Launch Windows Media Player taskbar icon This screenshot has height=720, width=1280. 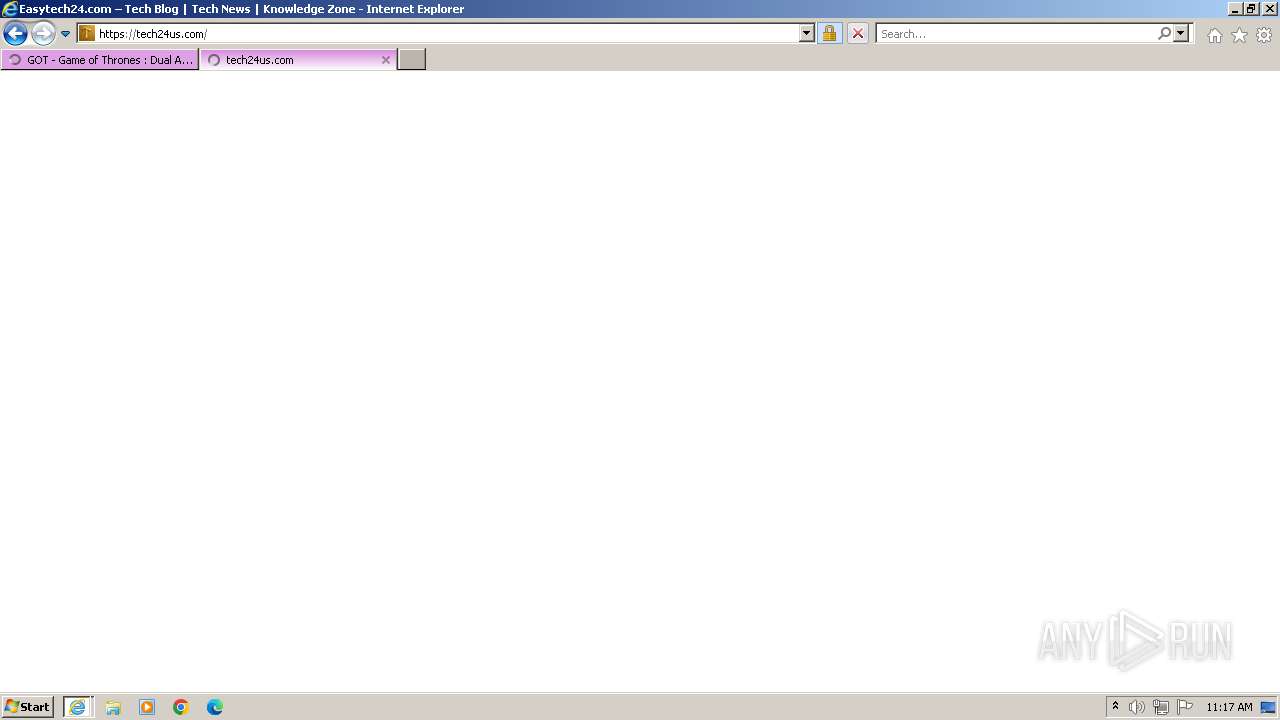click(147, 707)
